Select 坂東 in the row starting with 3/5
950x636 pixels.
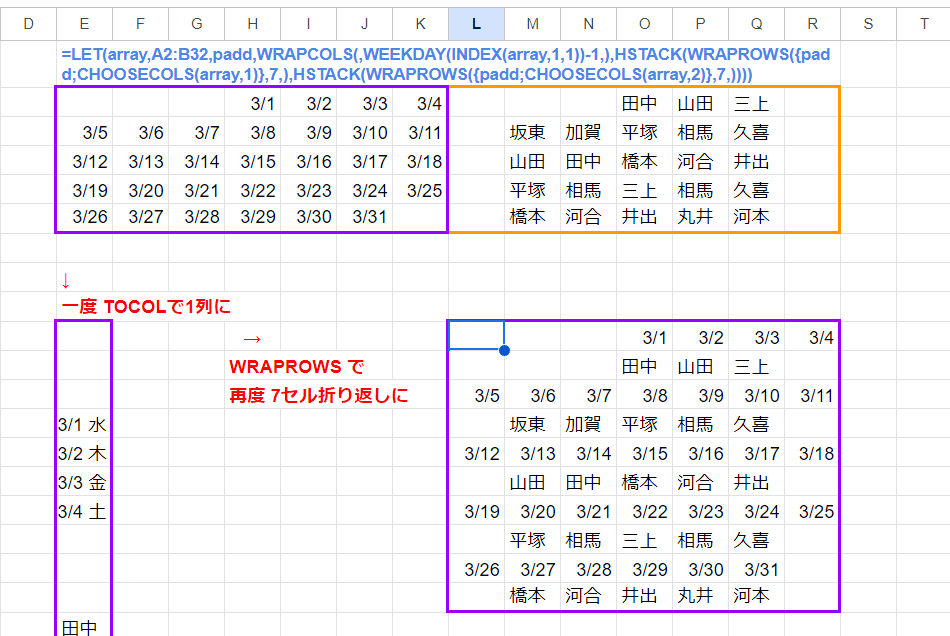coord(533,133)
